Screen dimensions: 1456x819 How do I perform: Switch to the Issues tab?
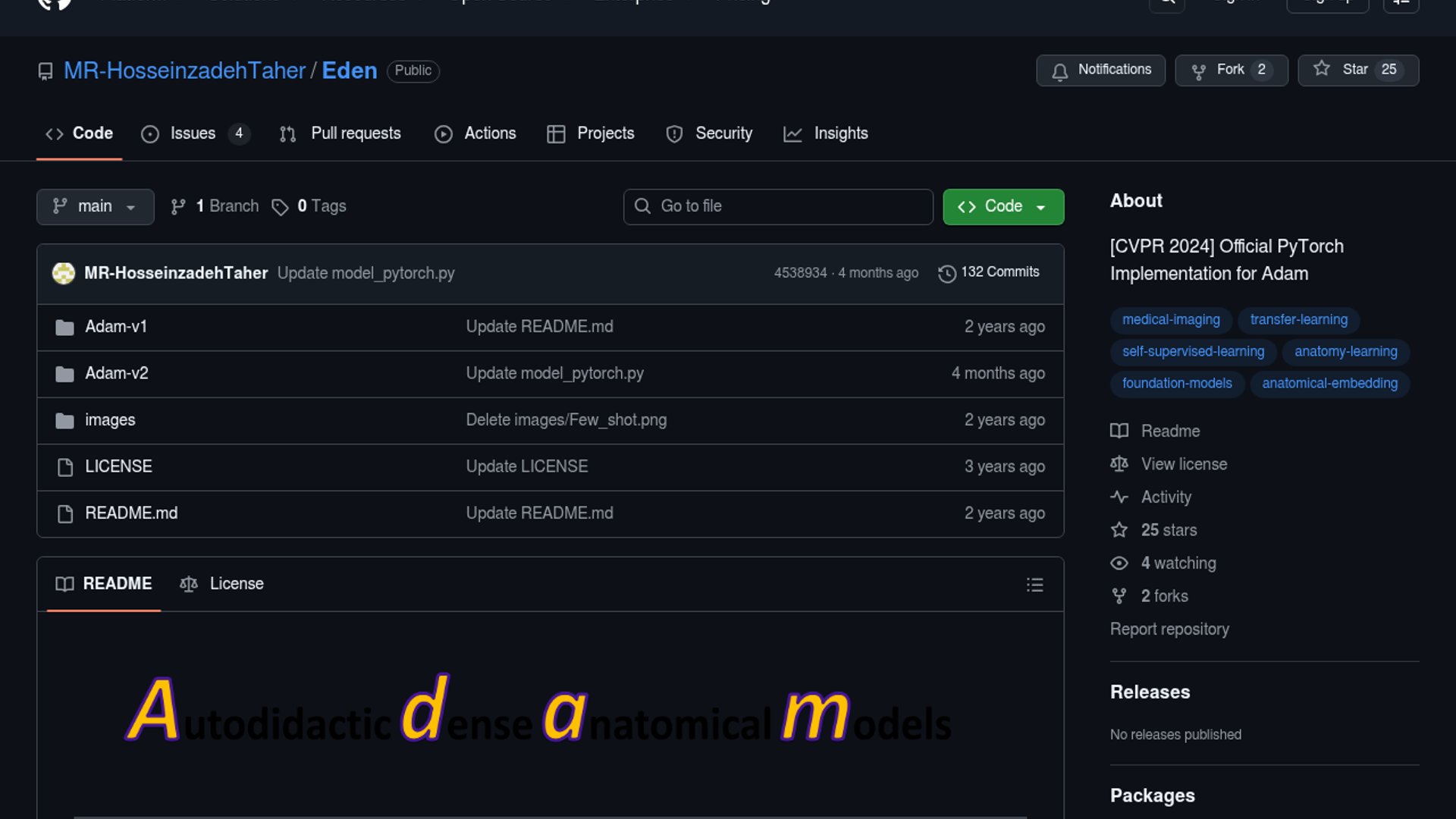click(x=193, y=133)
